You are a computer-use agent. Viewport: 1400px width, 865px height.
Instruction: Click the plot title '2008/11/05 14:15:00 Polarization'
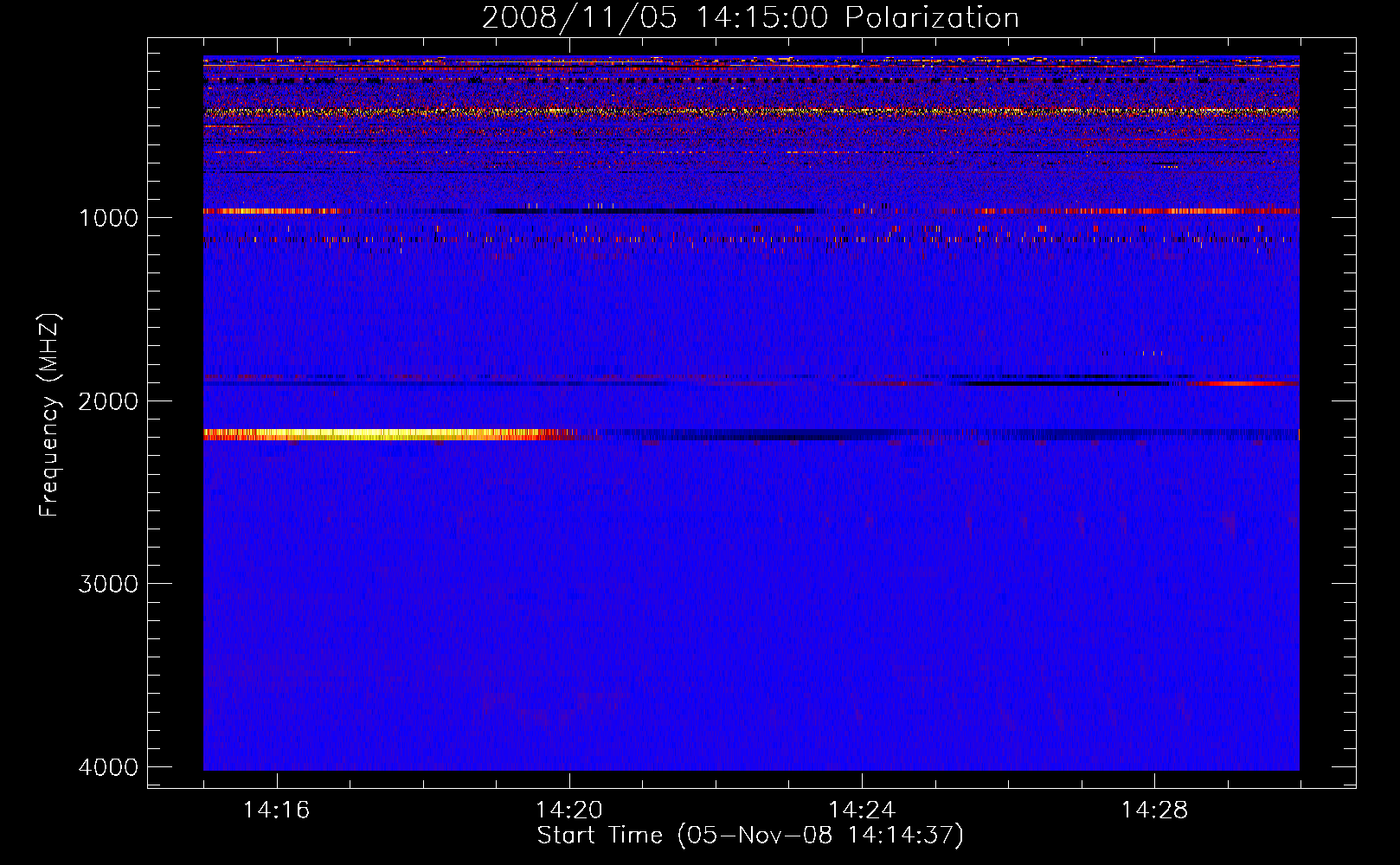[x=750, y=17]
